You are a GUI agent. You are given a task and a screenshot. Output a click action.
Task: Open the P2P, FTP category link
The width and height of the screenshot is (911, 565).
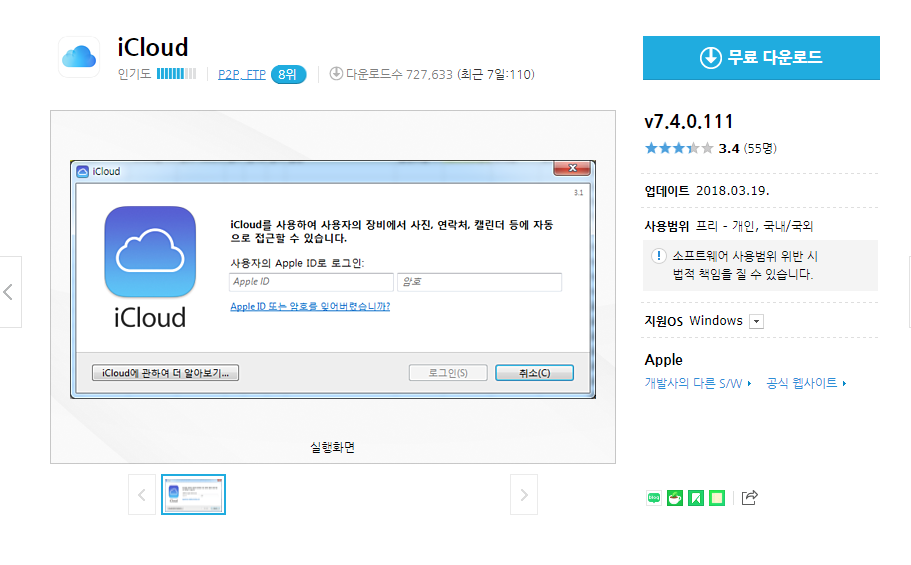[x=242, y=74]
